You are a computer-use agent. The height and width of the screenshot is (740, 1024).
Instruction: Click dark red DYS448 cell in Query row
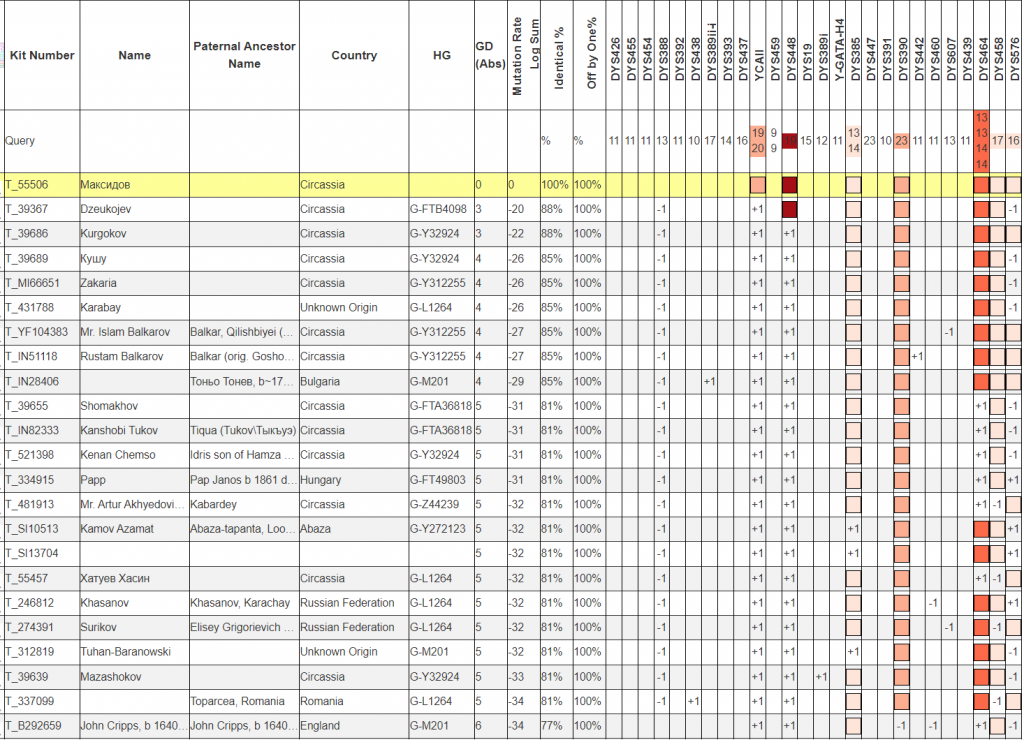pos(790,141)
